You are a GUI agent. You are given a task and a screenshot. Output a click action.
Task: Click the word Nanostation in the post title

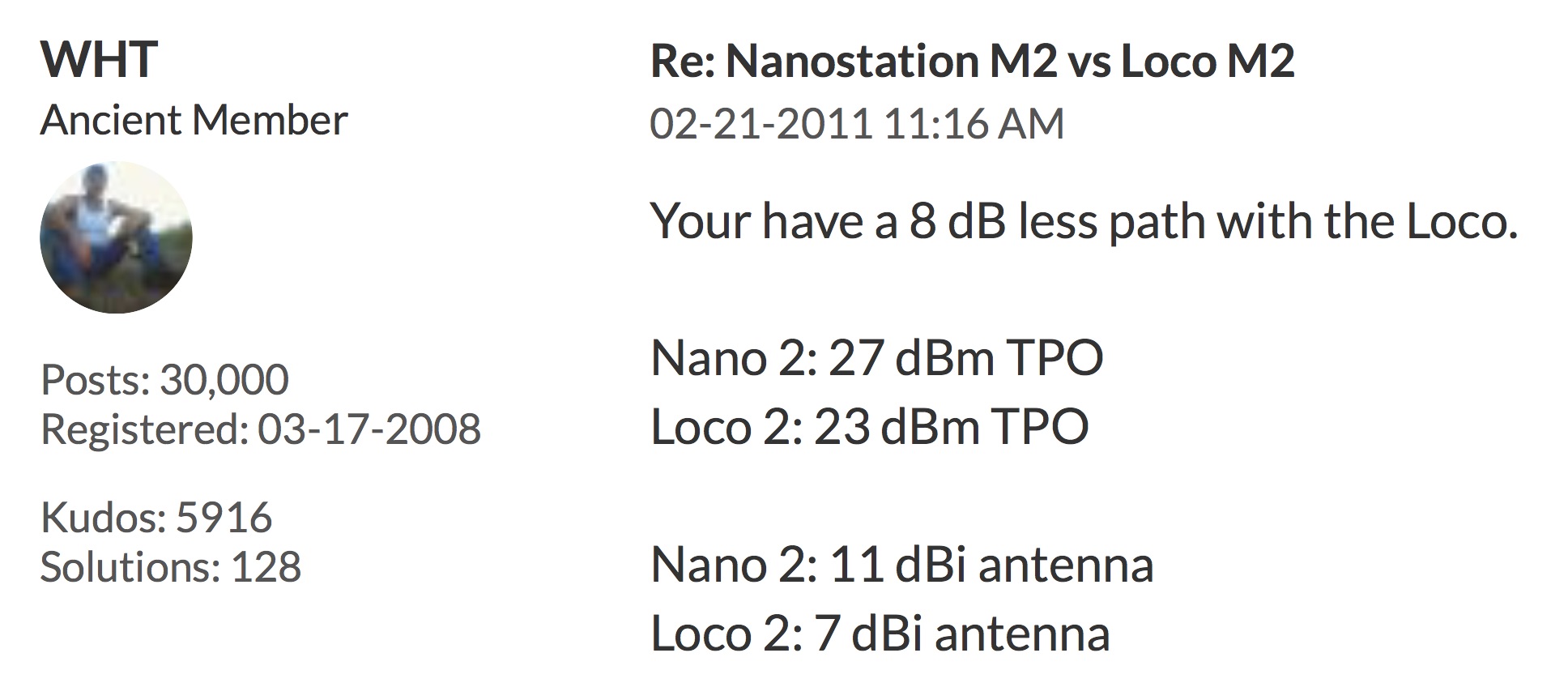pos(852,61)
